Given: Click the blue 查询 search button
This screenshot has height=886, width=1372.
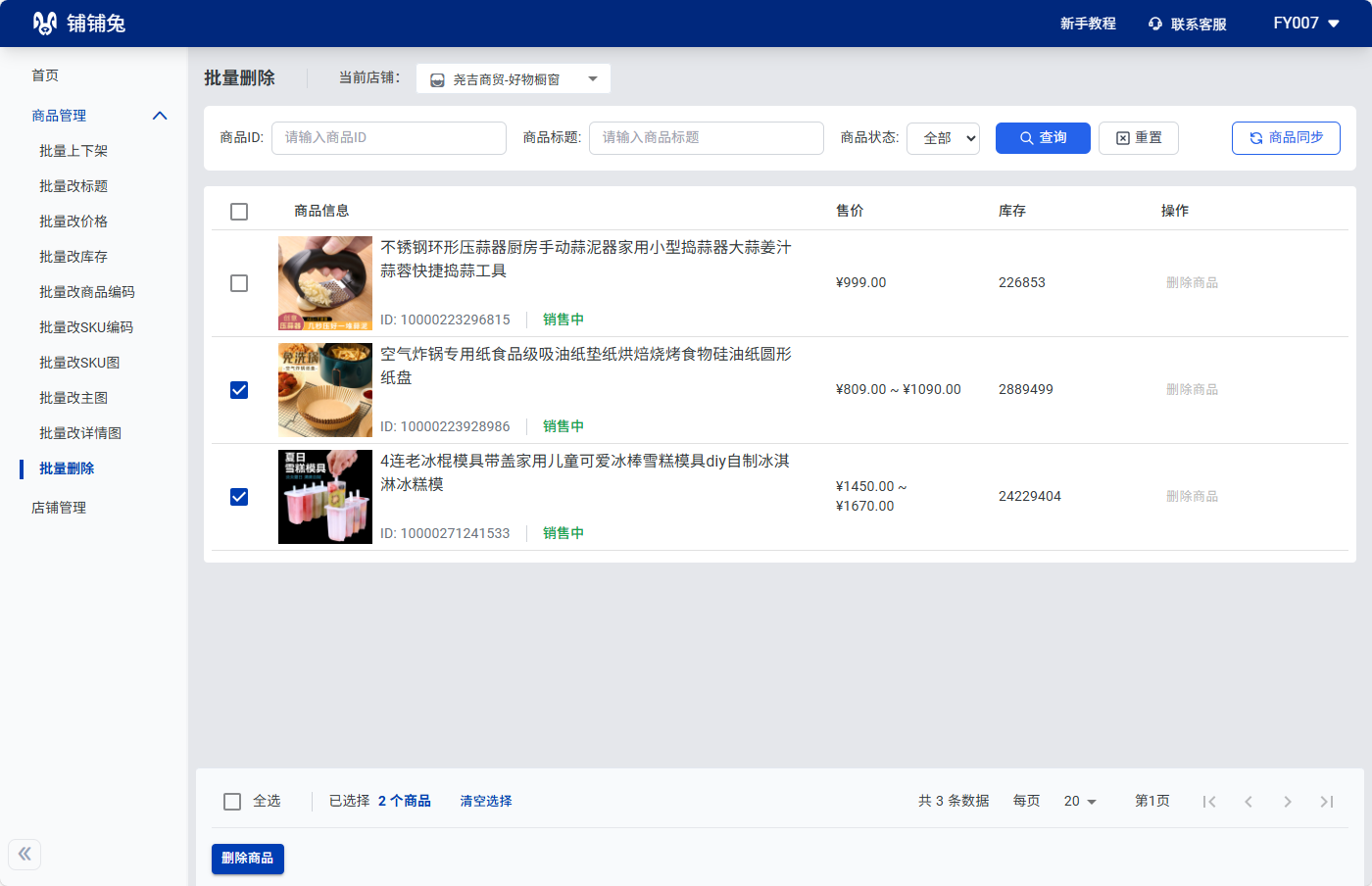Looking at the screenshot, I should [x=1043, y=138].
